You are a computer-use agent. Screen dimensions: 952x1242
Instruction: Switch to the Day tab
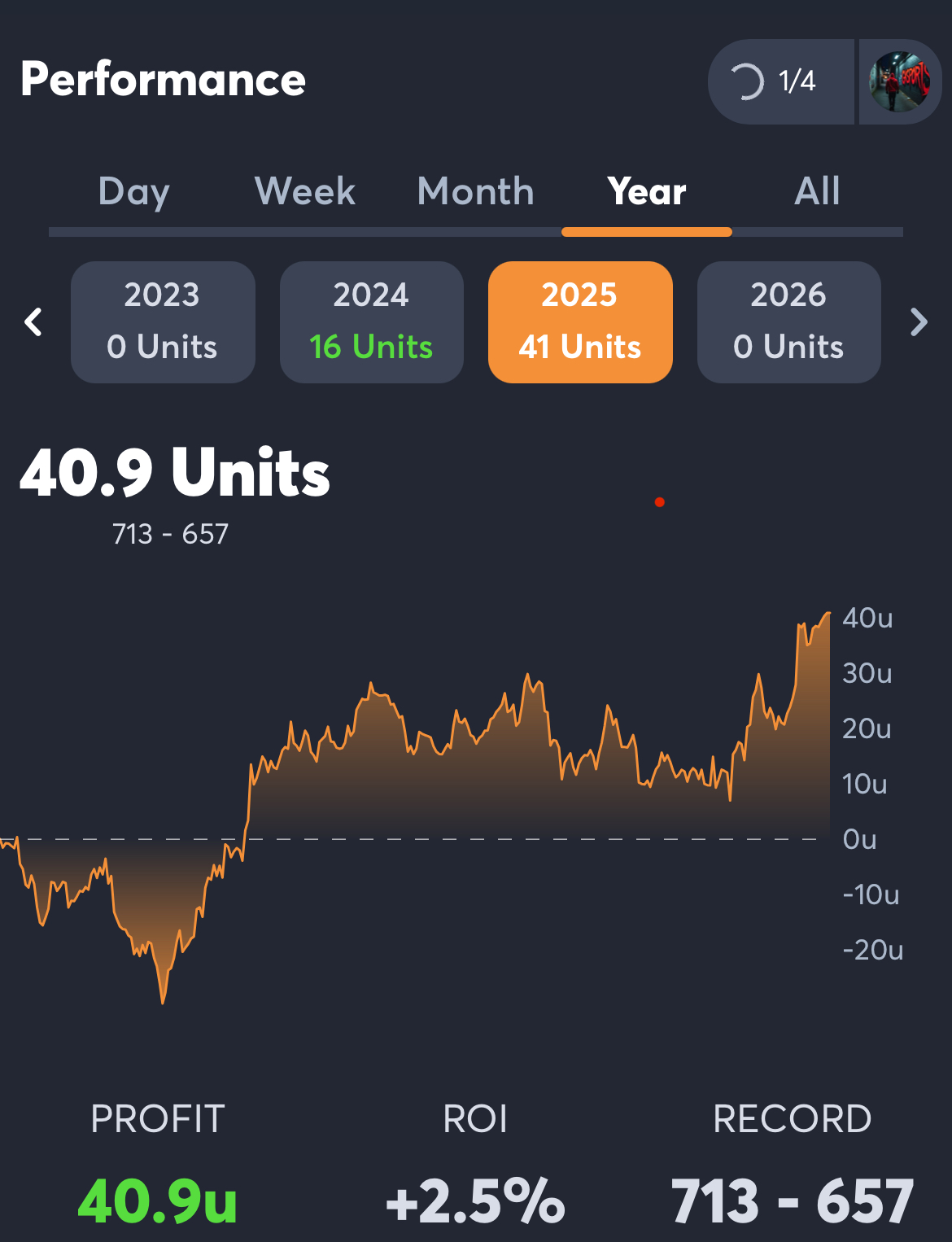(x=134, y=192)
